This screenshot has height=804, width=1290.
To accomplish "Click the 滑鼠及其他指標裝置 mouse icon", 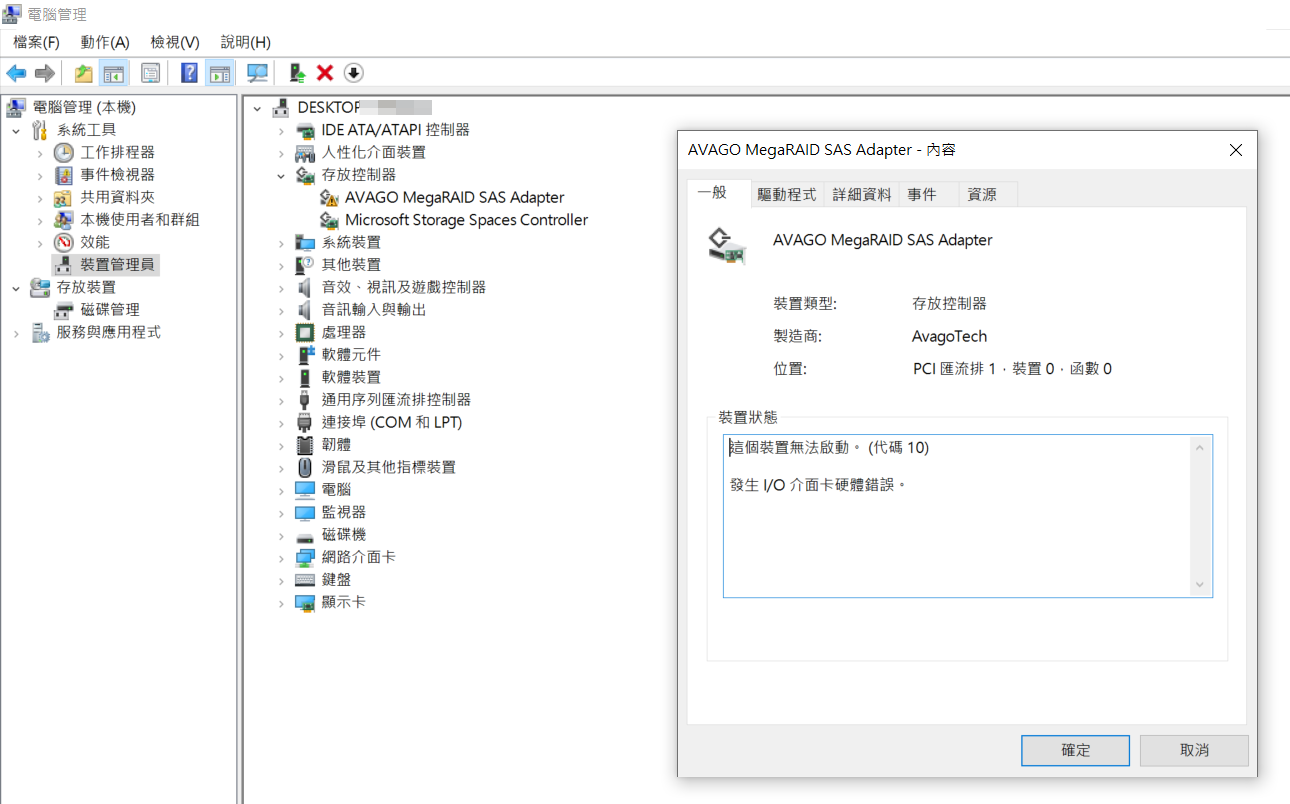I will 306,467.
